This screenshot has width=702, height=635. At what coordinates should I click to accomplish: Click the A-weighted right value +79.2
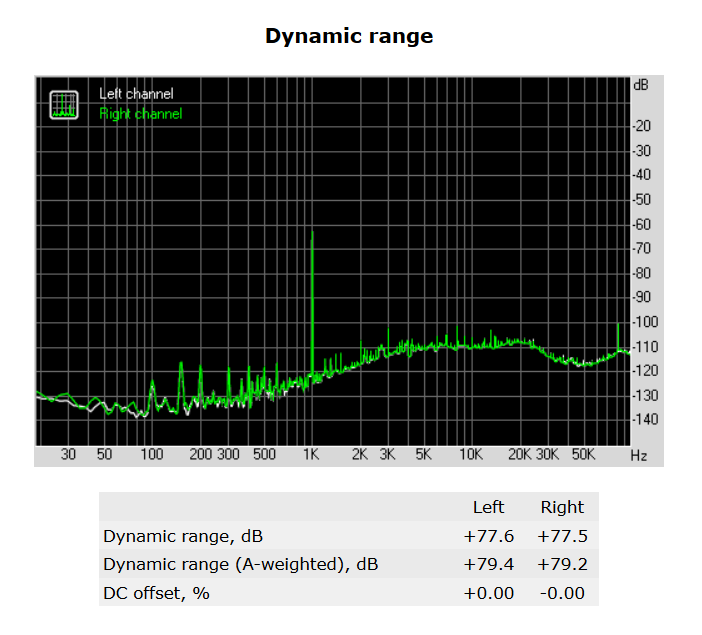point(562,564)
